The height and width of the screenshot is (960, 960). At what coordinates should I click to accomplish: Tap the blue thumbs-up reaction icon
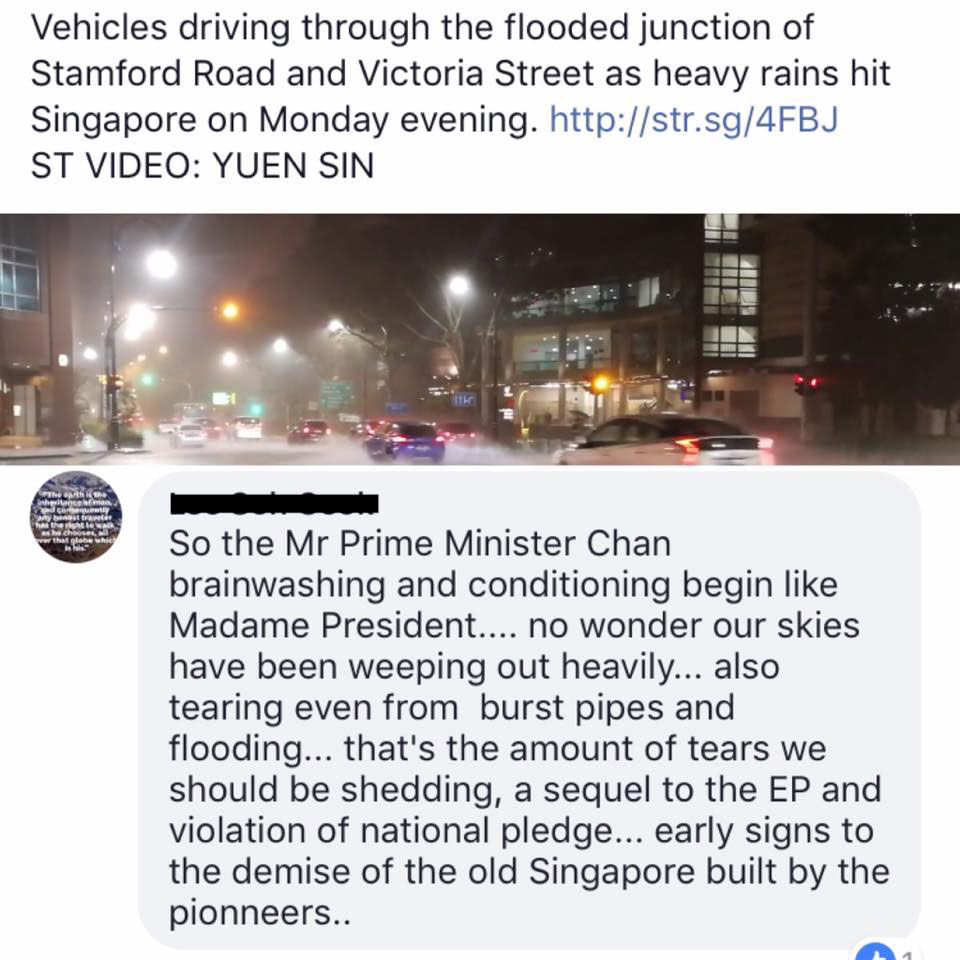point(876,953)
